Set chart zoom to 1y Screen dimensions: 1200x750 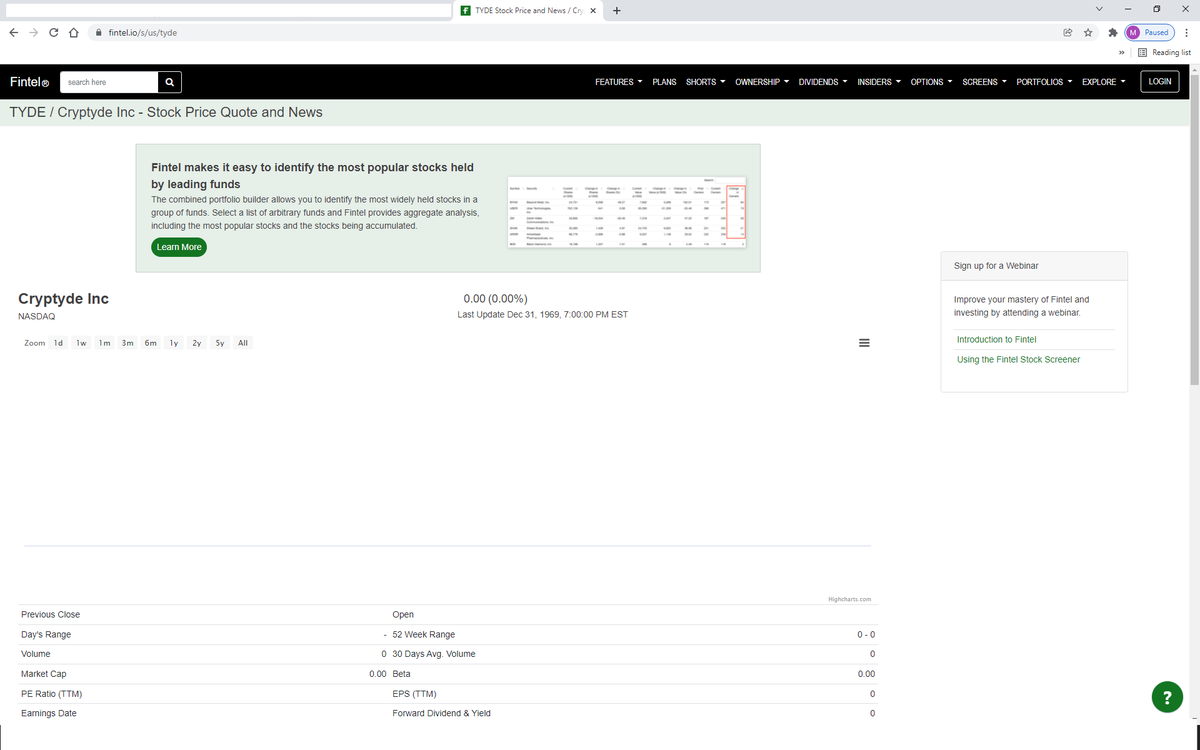(x=173, y=343)
